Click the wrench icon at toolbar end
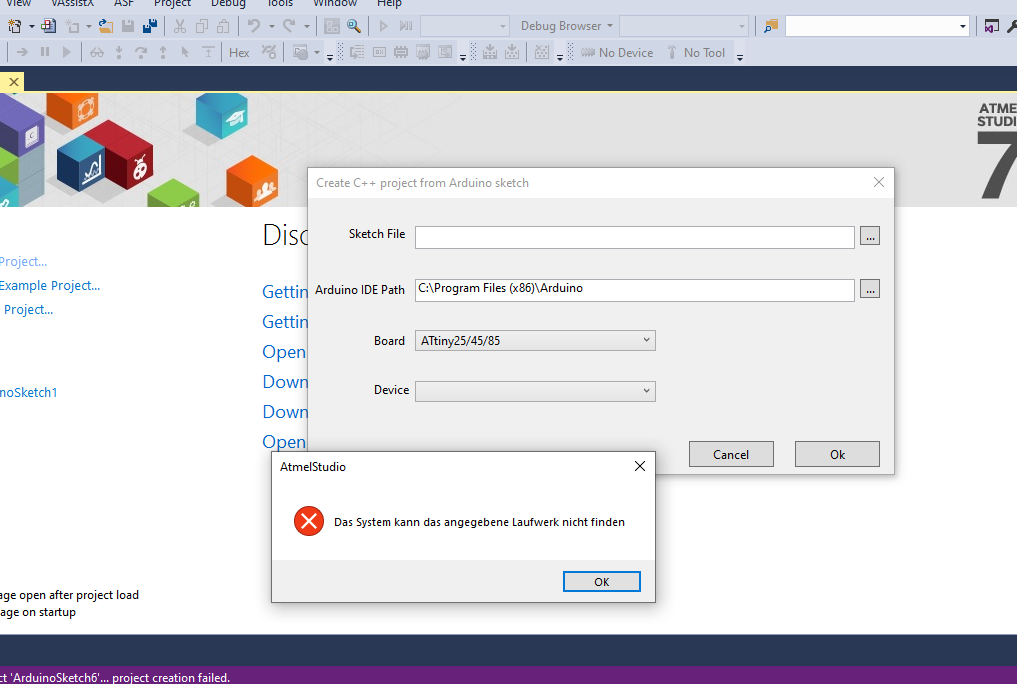Viewport: 1017px width, 684px height. point(1011,26)
